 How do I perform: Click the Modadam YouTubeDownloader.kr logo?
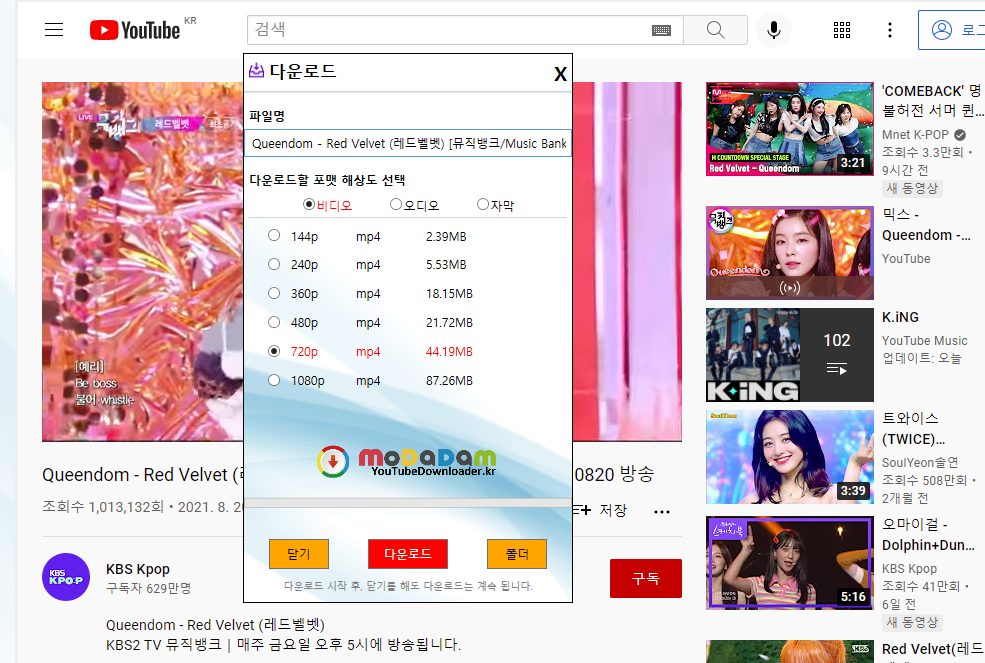pos(407,462)
